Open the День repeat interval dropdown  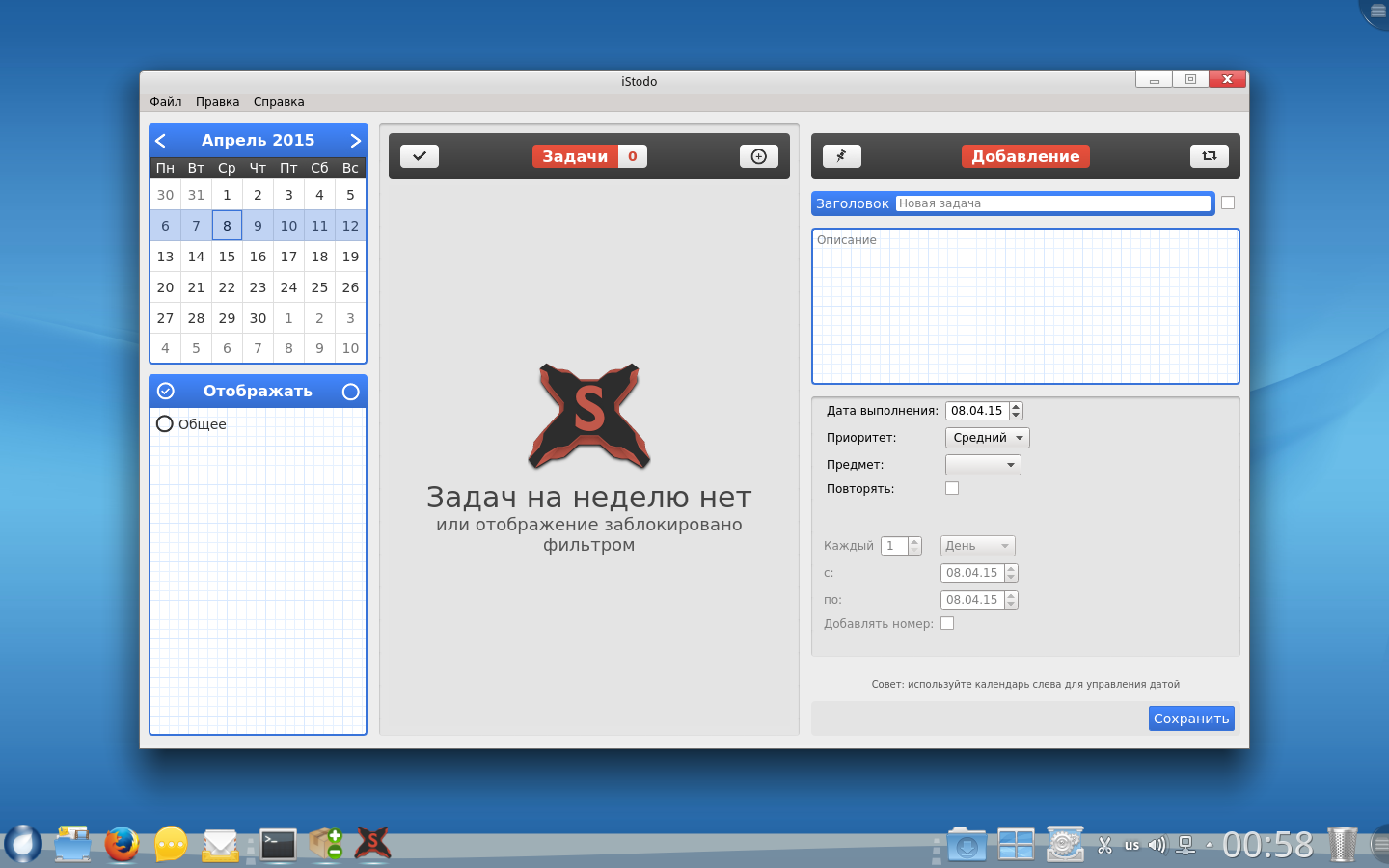(x=978, y=546)
